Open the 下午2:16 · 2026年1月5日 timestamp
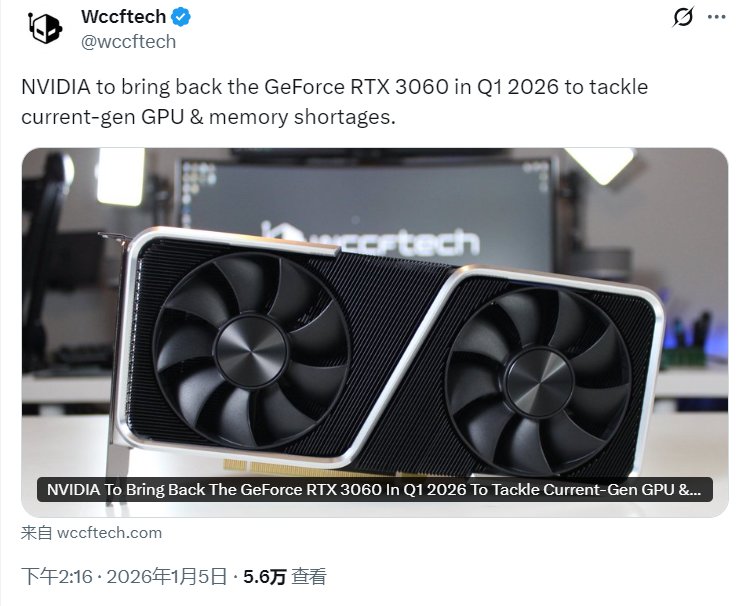The height and width of the screenshot is (606, 747). coord(124,576)
